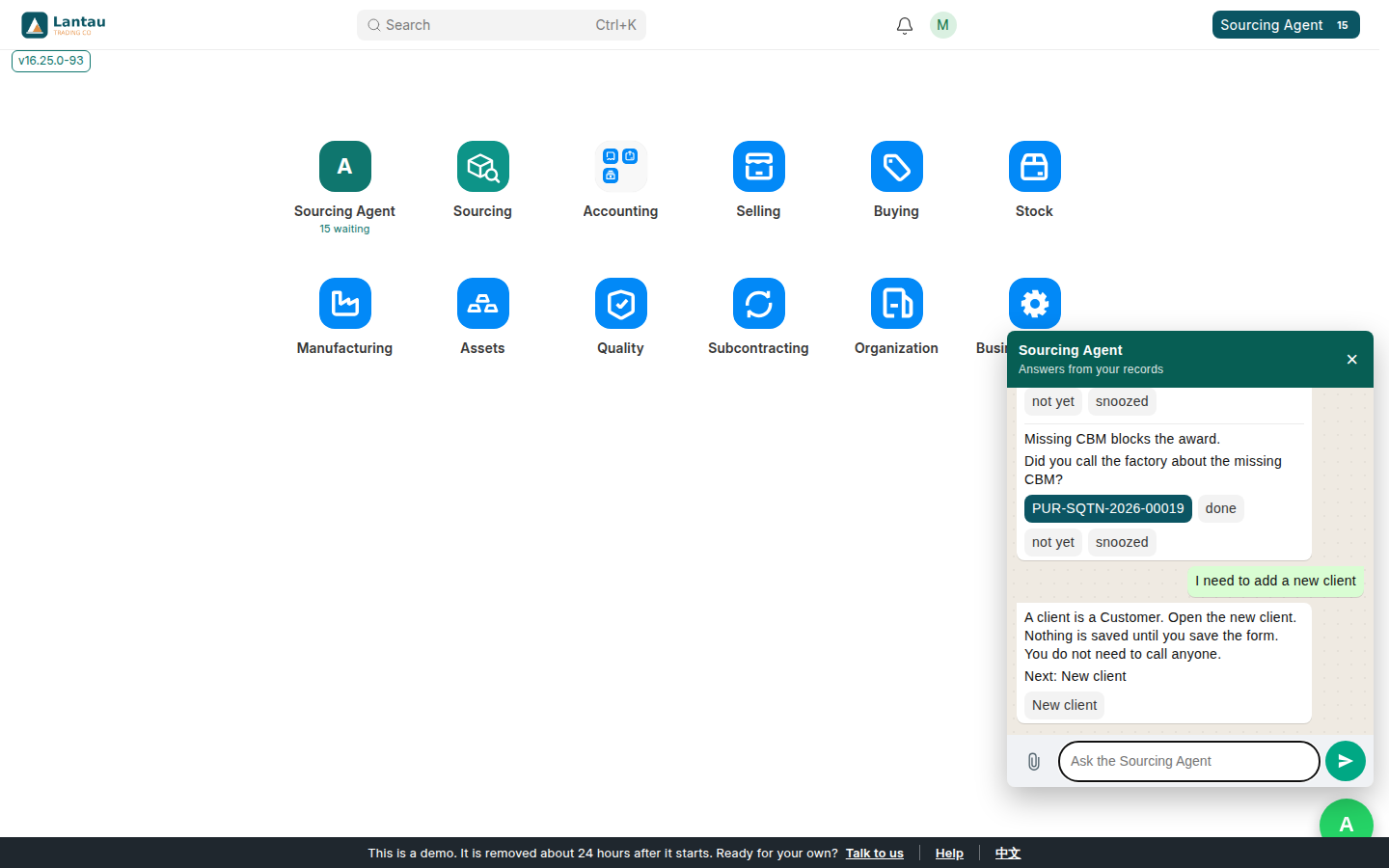Click the notifications bell icon

[x=904, y=25]
